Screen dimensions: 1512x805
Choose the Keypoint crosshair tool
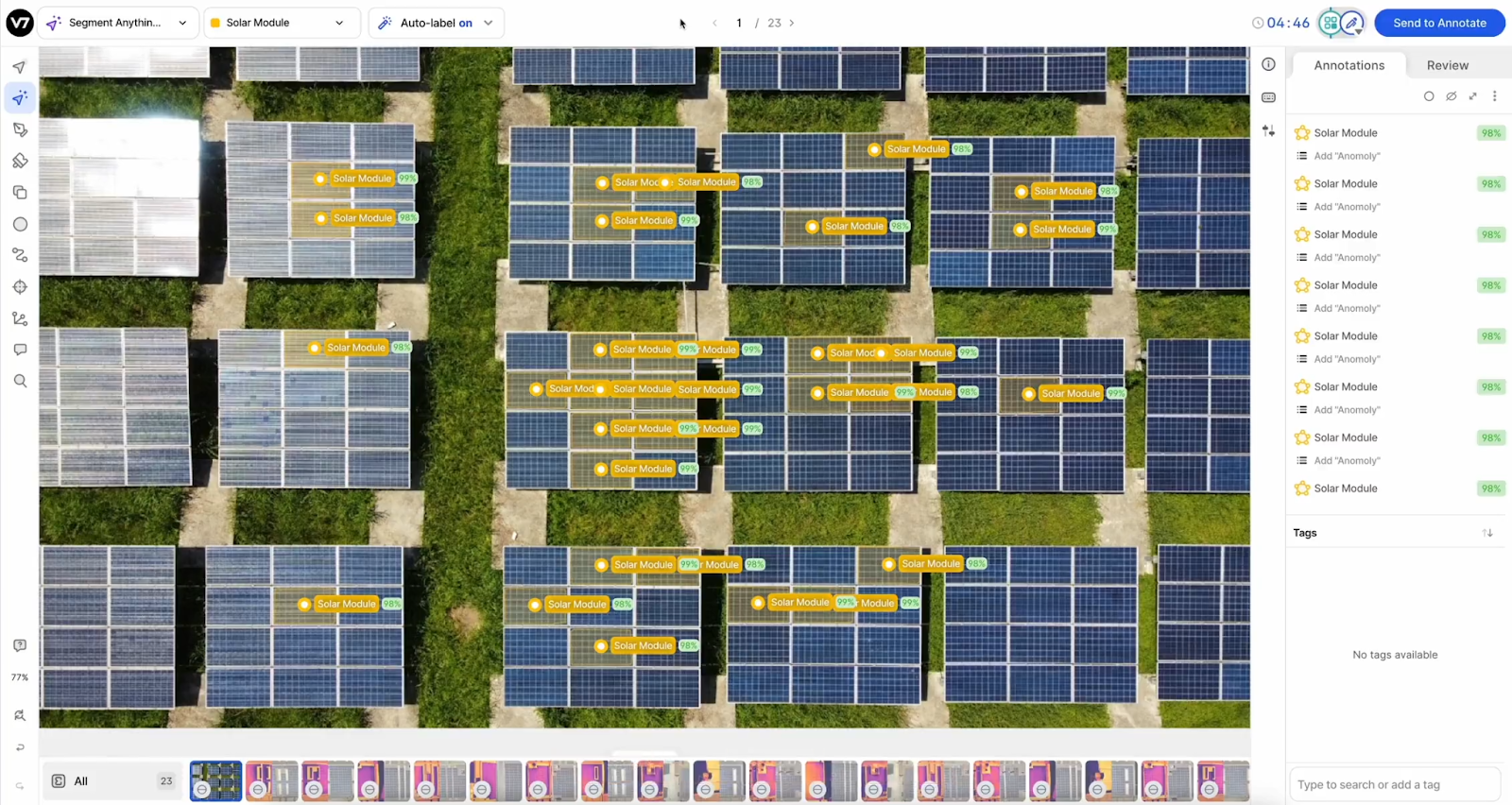click(20, 287)
